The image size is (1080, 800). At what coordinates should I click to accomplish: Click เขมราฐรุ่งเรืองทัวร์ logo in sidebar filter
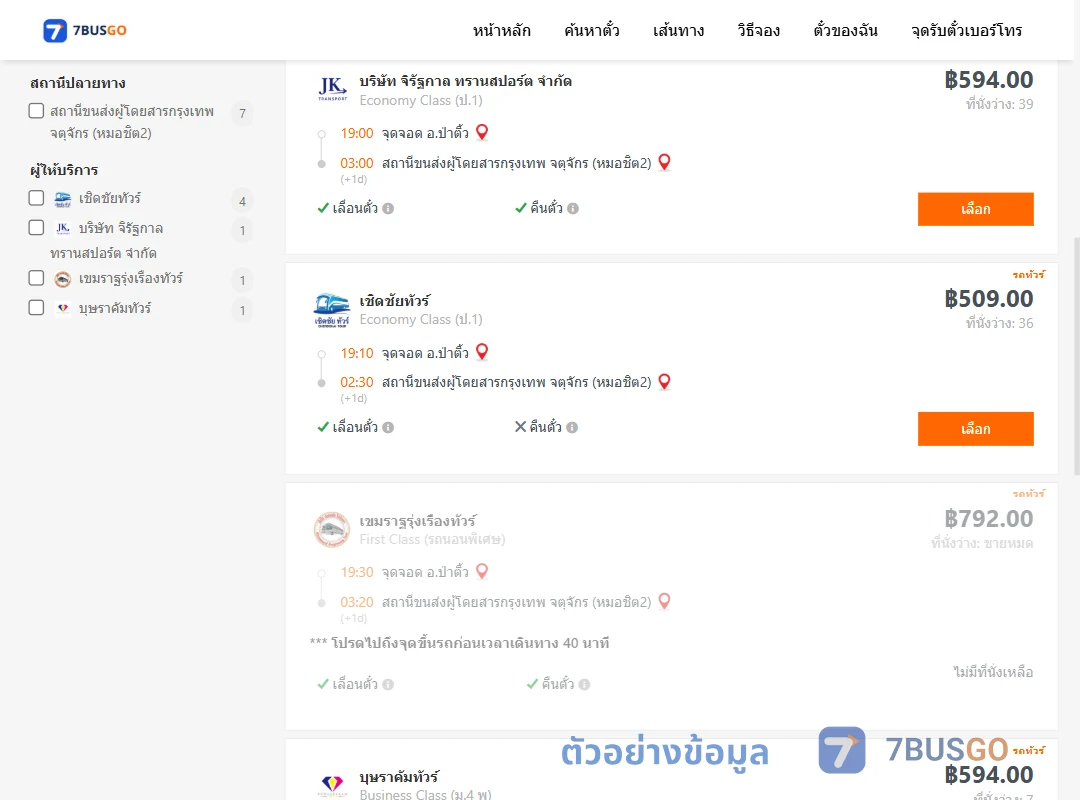pyautogui.click(x=63, y=279)
